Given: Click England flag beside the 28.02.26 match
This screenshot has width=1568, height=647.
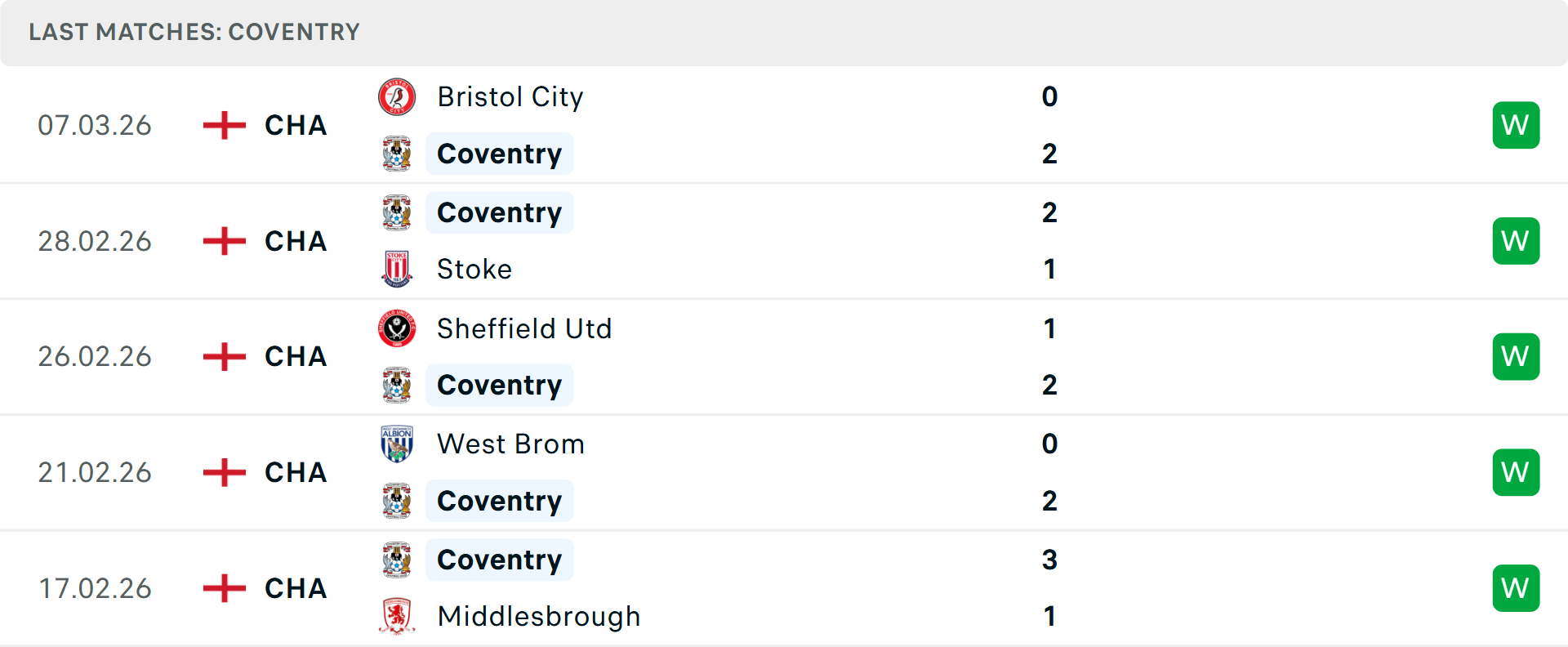Looking at the screenshot, I should 225,241.
